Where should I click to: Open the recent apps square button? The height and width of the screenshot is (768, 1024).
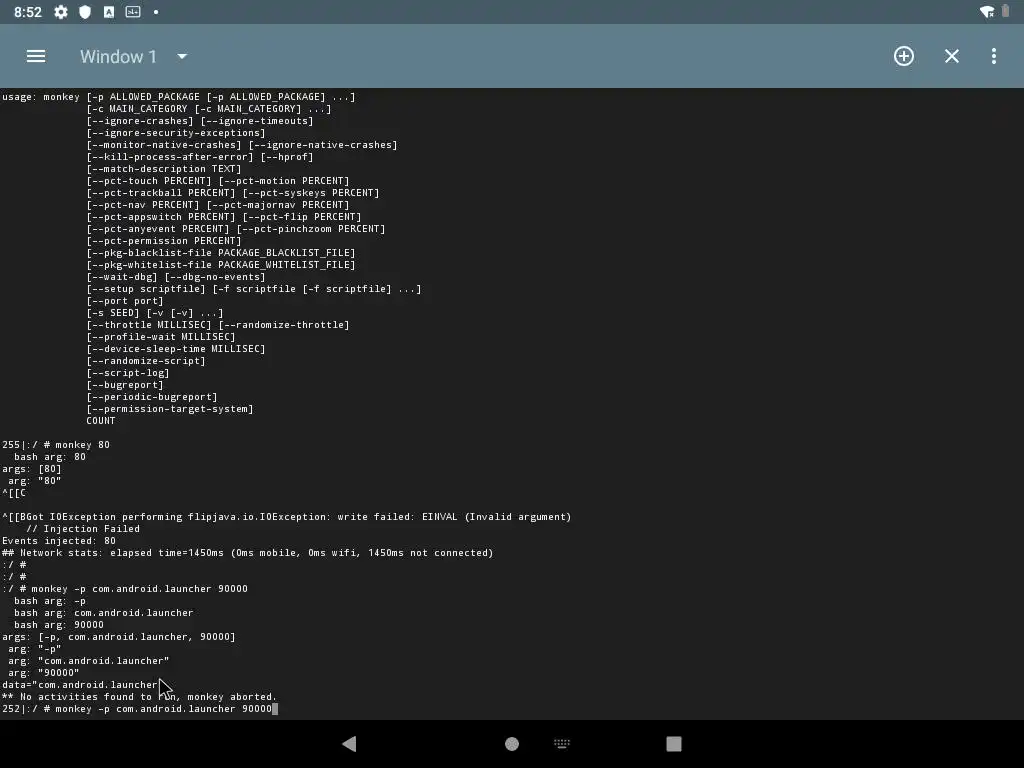(674, 744)
